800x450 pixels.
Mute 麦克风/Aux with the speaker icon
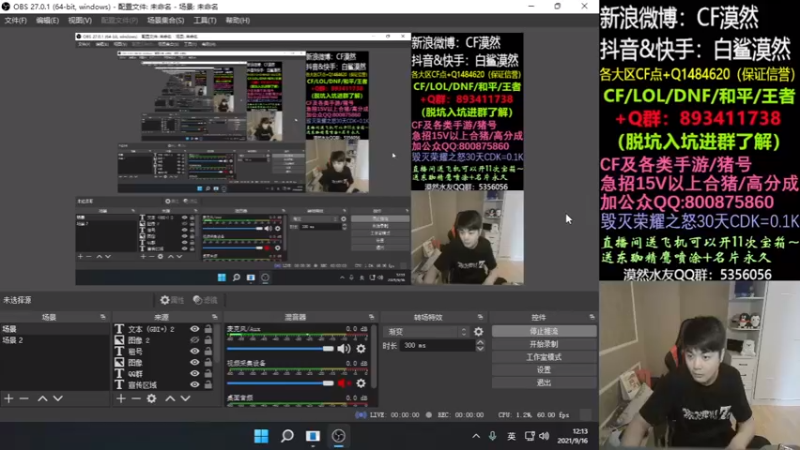click(344, 349)
